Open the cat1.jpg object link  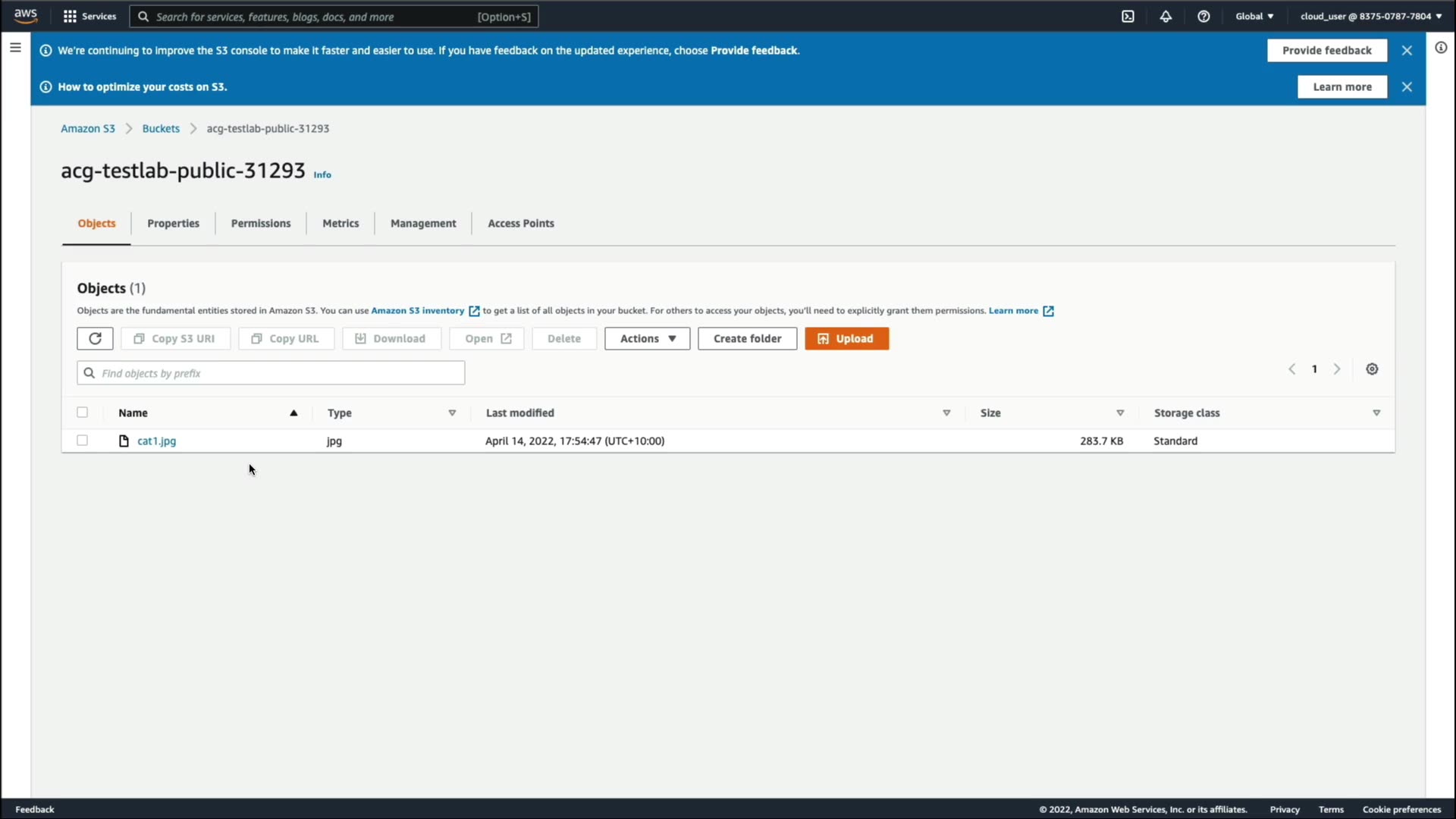[x=156, y=441]
